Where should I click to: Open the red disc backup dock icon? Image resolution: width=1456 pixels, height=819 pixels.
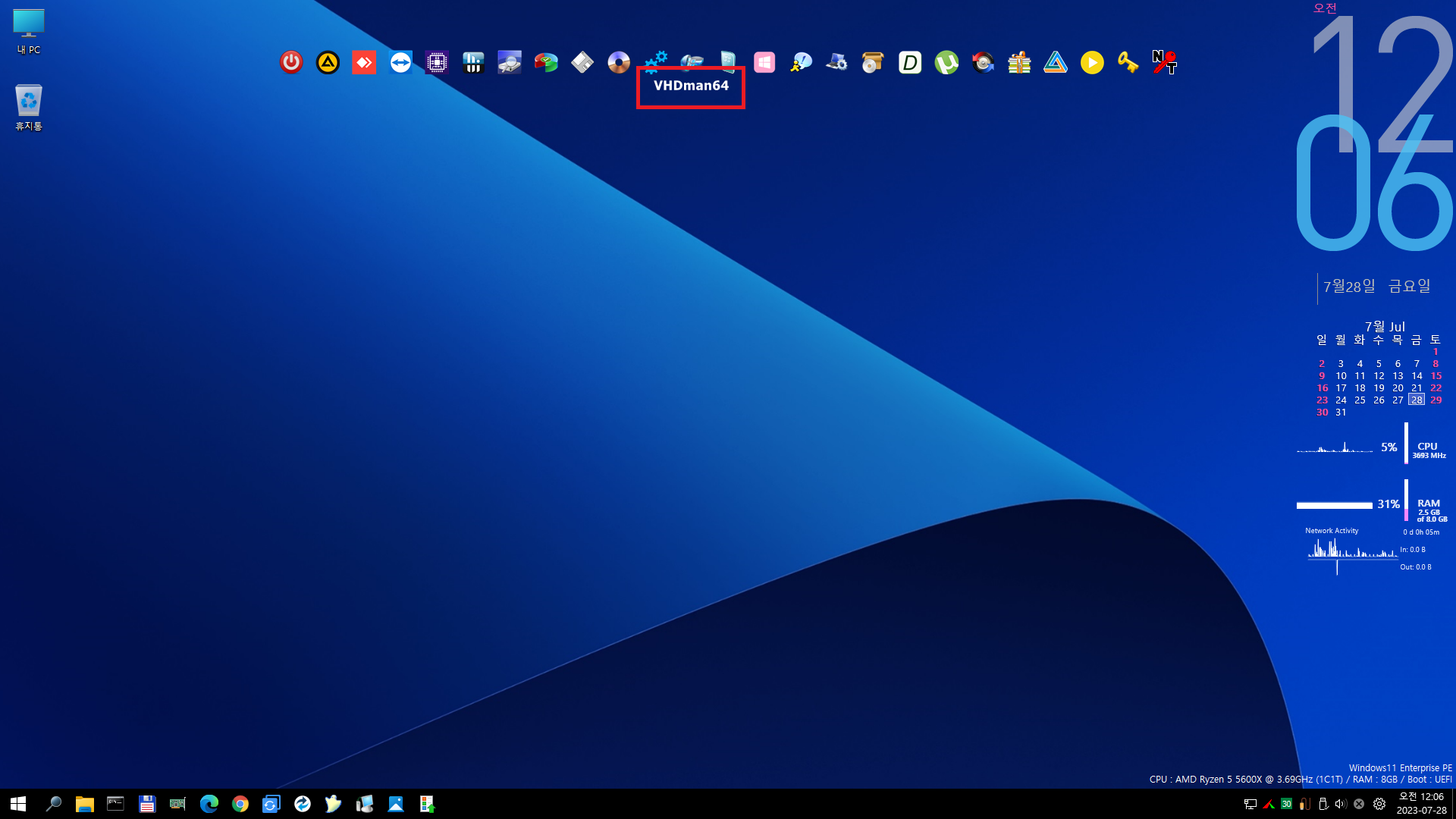click(x=983, y=62)
